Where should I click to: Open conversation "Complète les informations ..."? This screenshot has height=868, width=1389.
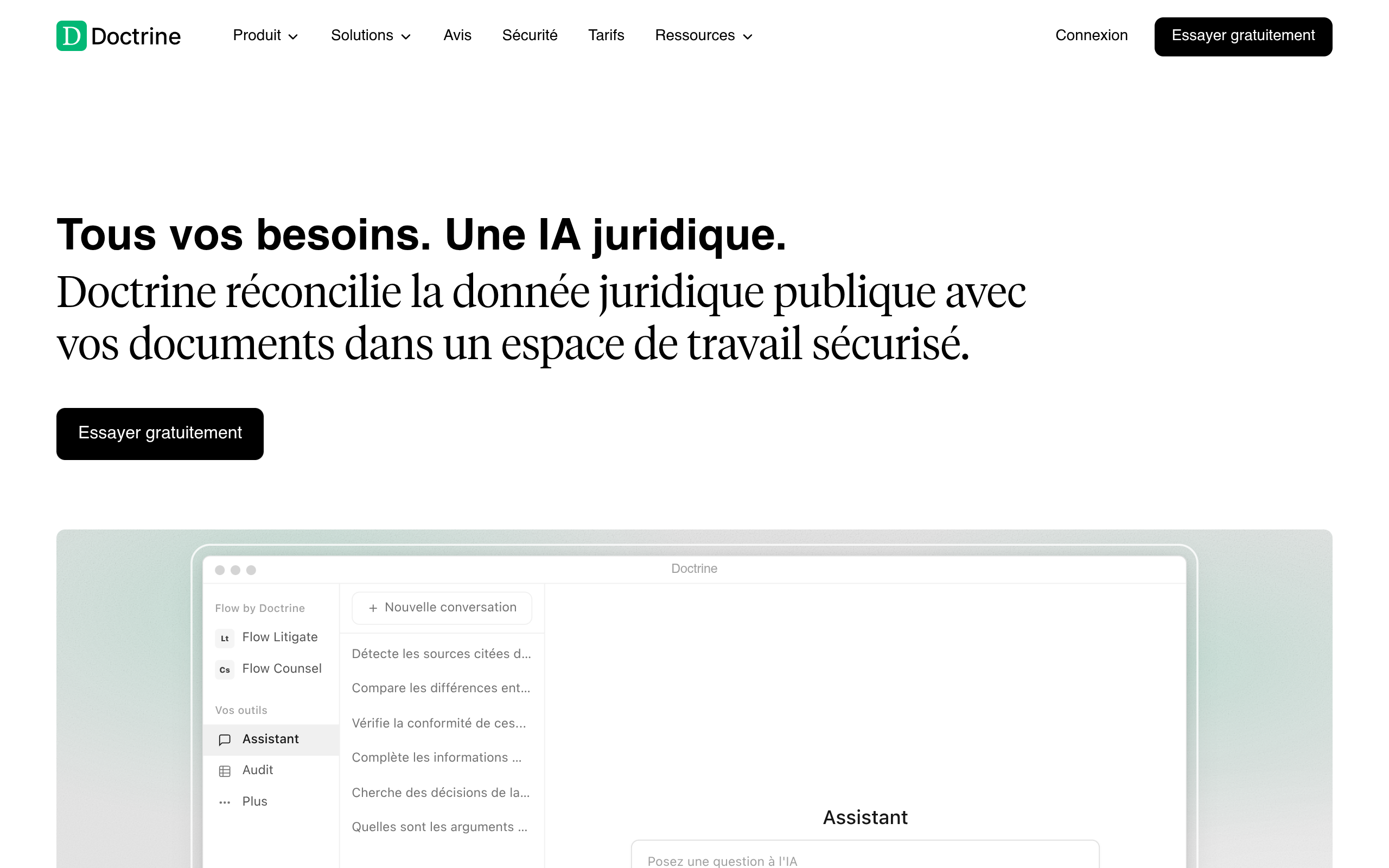click(436, 758)
